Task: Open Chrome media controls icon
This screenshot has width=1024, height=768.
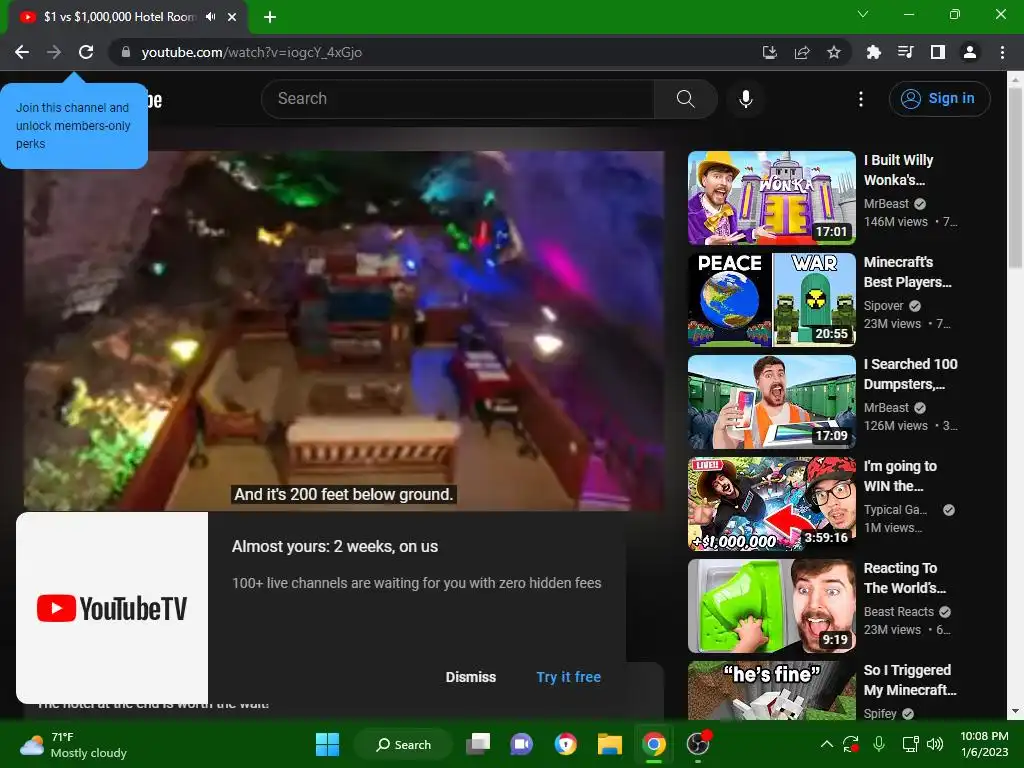Action: pos(905,52)
